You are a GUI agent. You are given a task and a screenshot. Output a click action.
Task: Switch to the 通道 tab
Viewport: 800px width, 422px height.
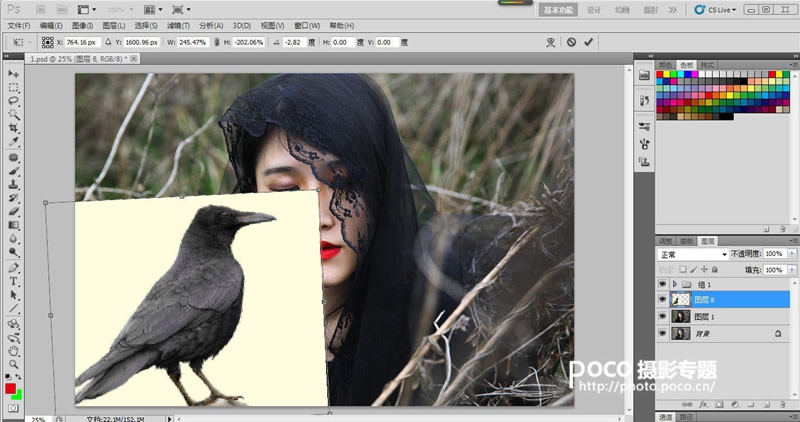665,418
